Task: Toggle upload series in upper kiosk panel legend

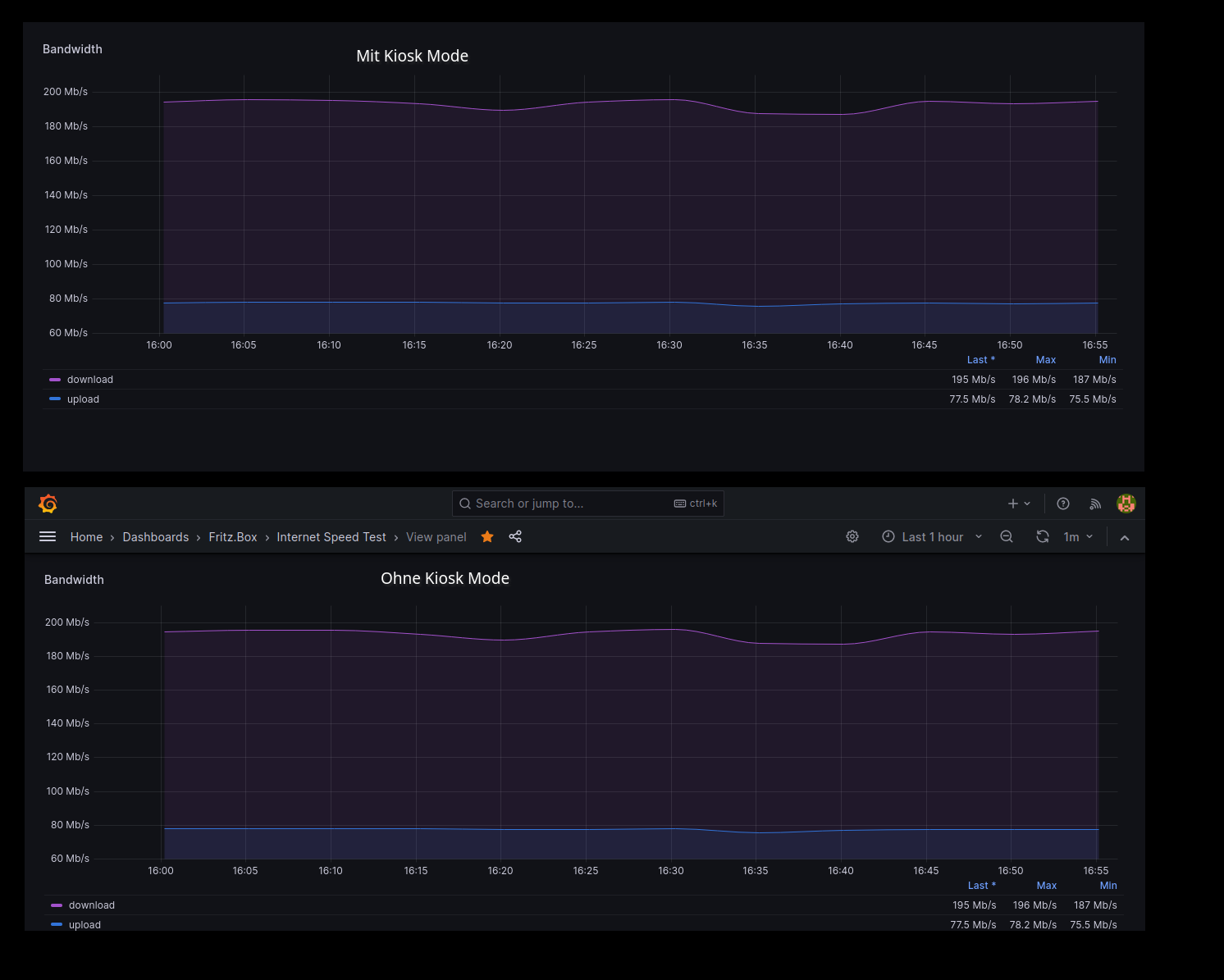Action: [83, 399]
